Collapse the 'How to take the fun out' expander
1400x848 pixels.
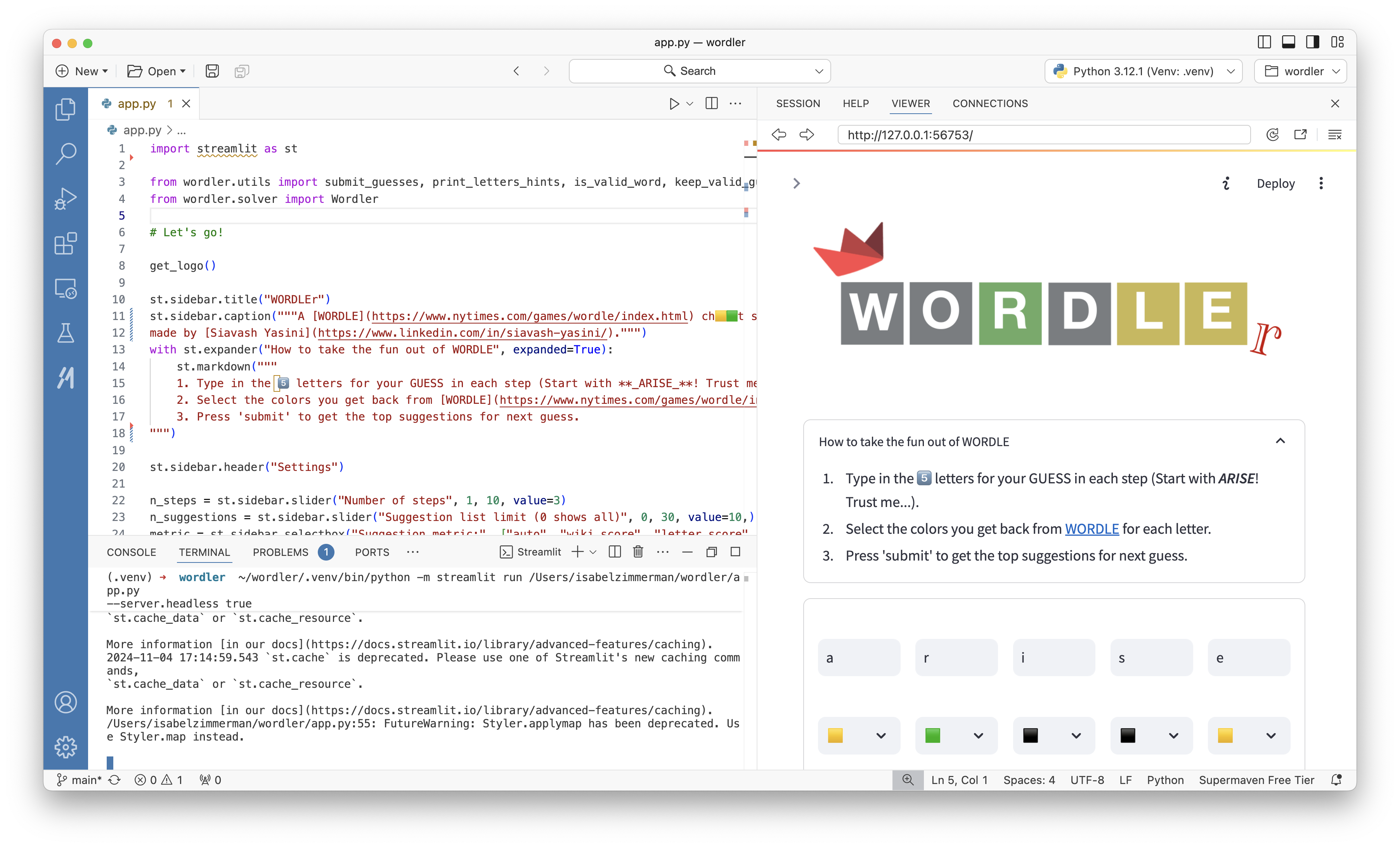coord(1280,441)
